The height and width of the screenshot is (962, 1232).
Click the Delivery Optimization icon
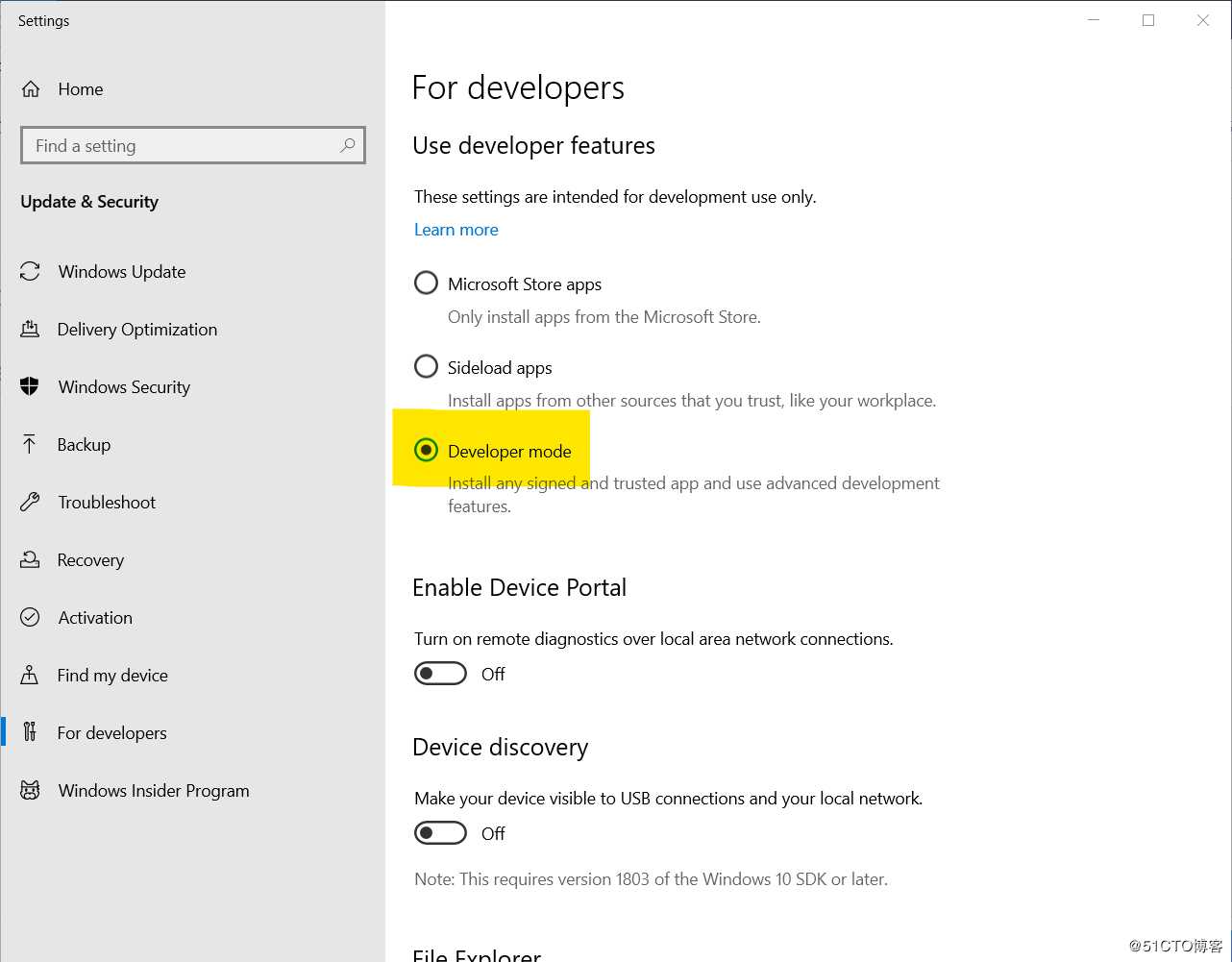pos(31,330)
